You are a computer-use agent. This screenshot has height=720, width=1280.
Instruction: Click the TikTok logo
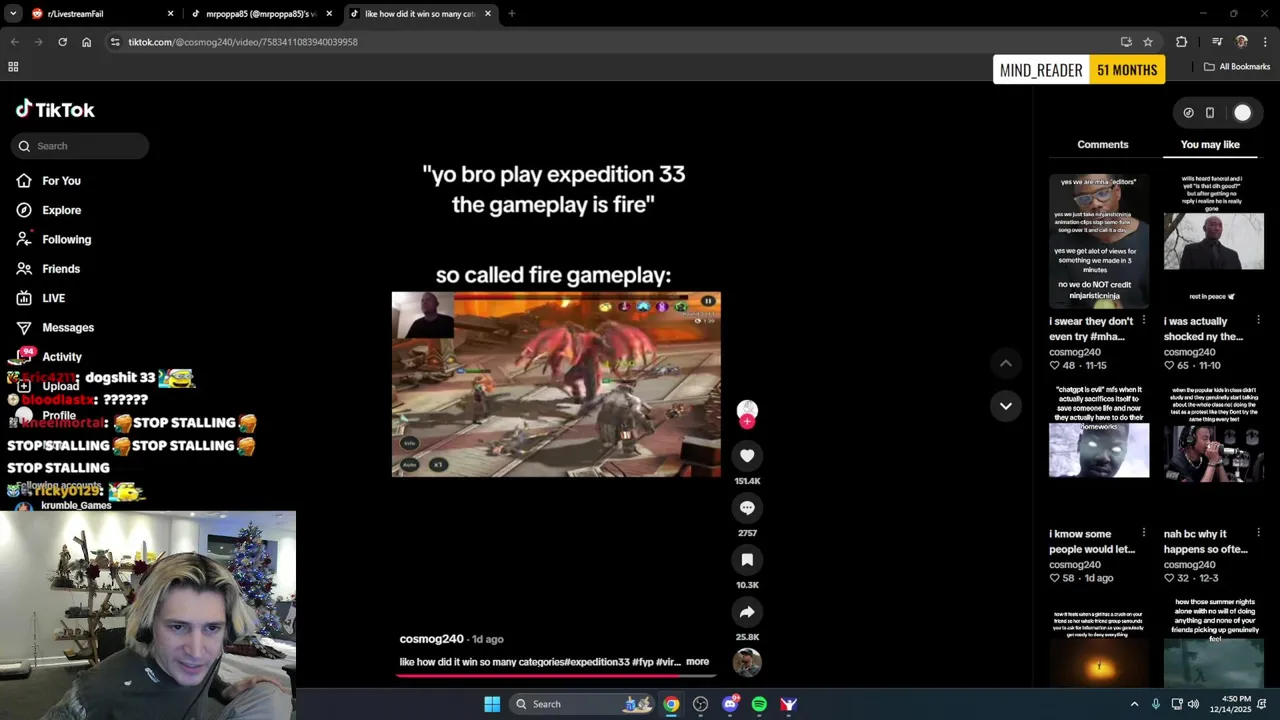(55, 109)
